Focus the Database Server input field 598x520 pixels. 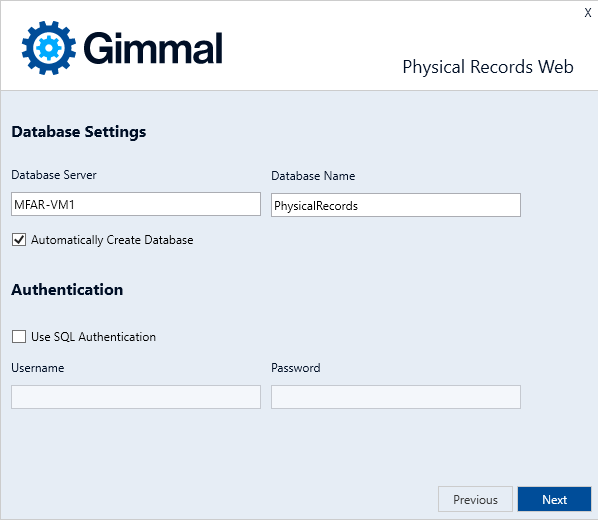(136, 204)
